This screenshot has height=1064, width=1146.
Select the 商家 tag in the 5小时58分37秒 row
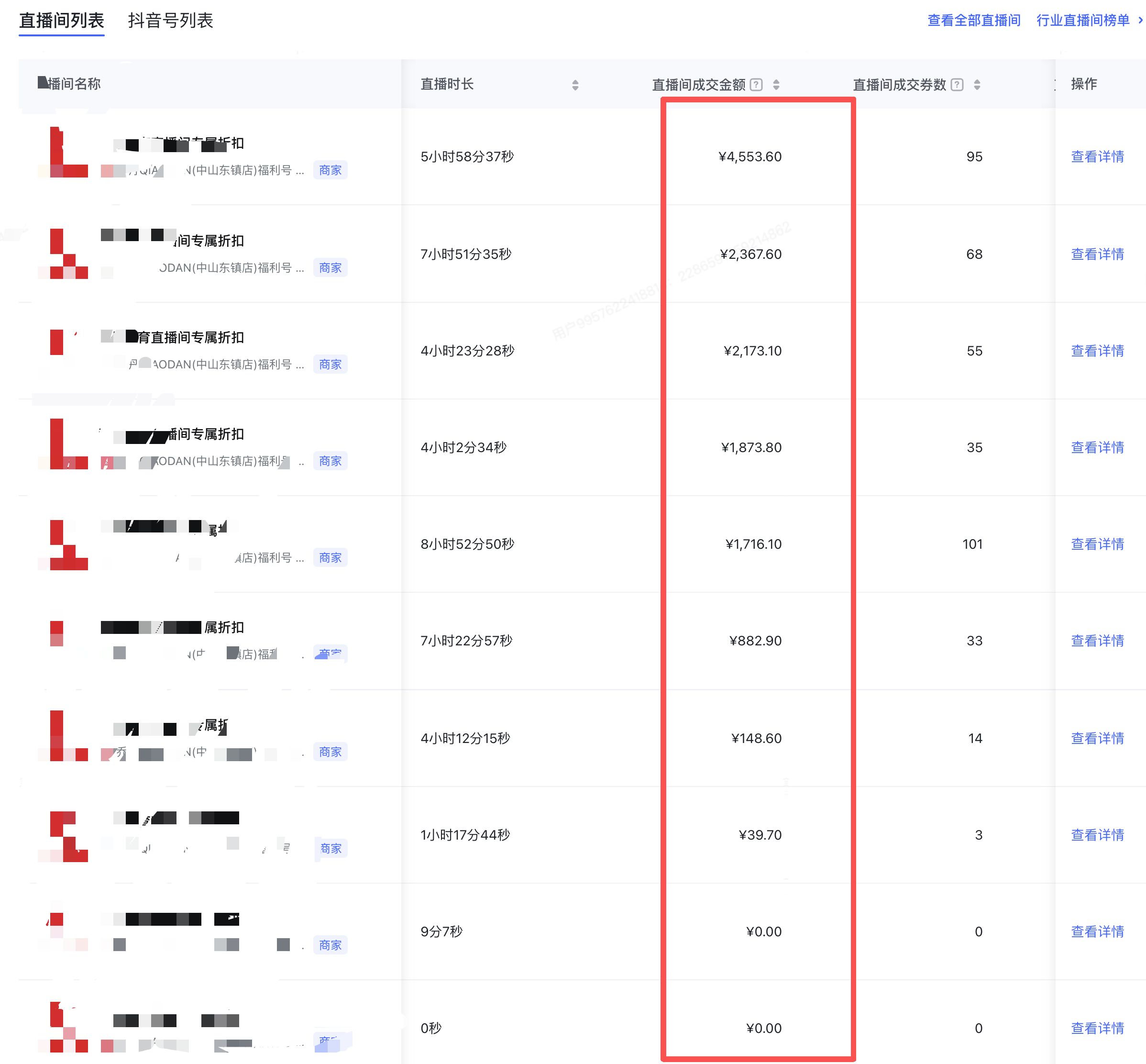pyautogui.click(x=331, y=170)
